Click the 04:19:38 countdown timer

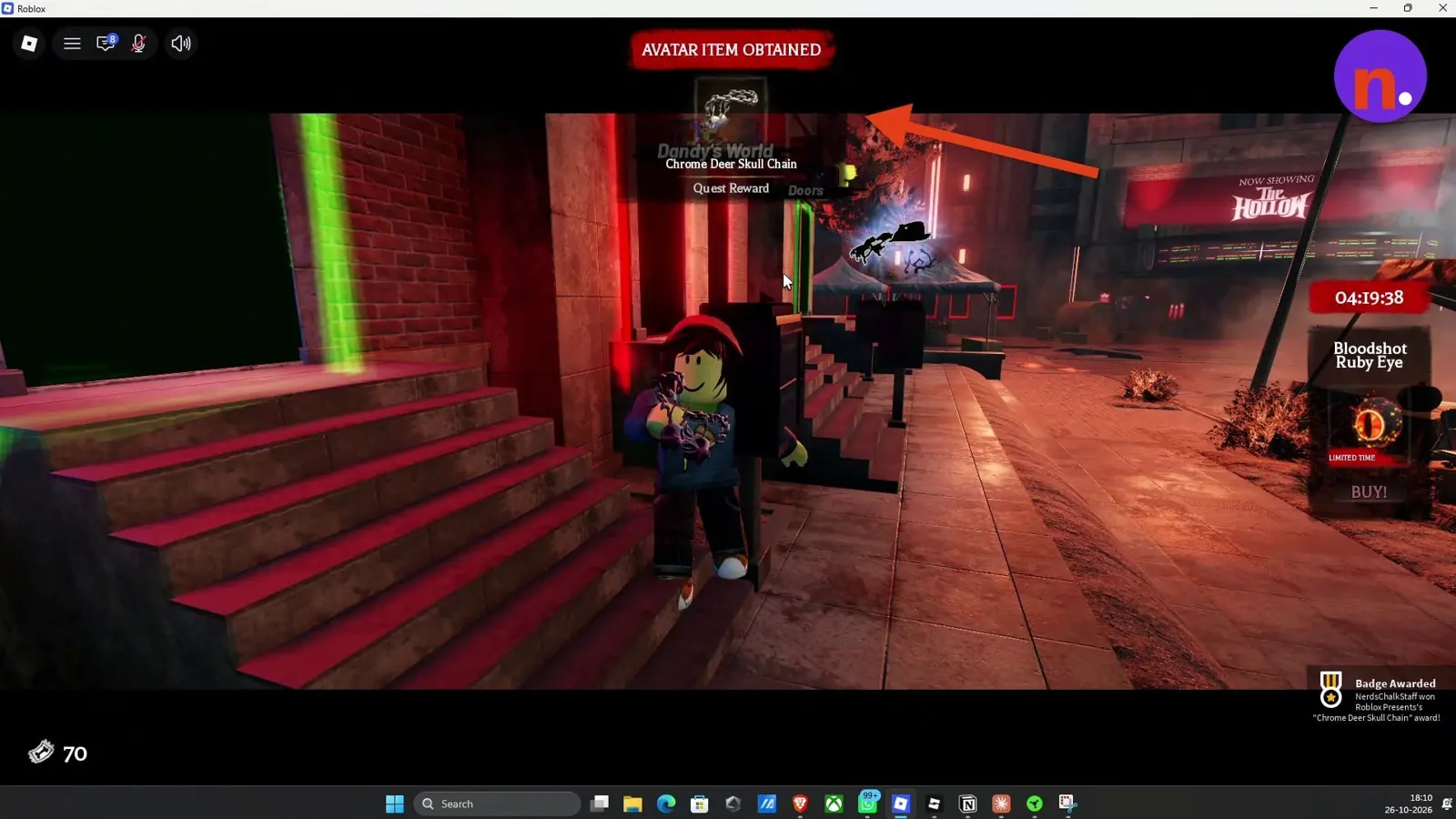pos(1369,298)
